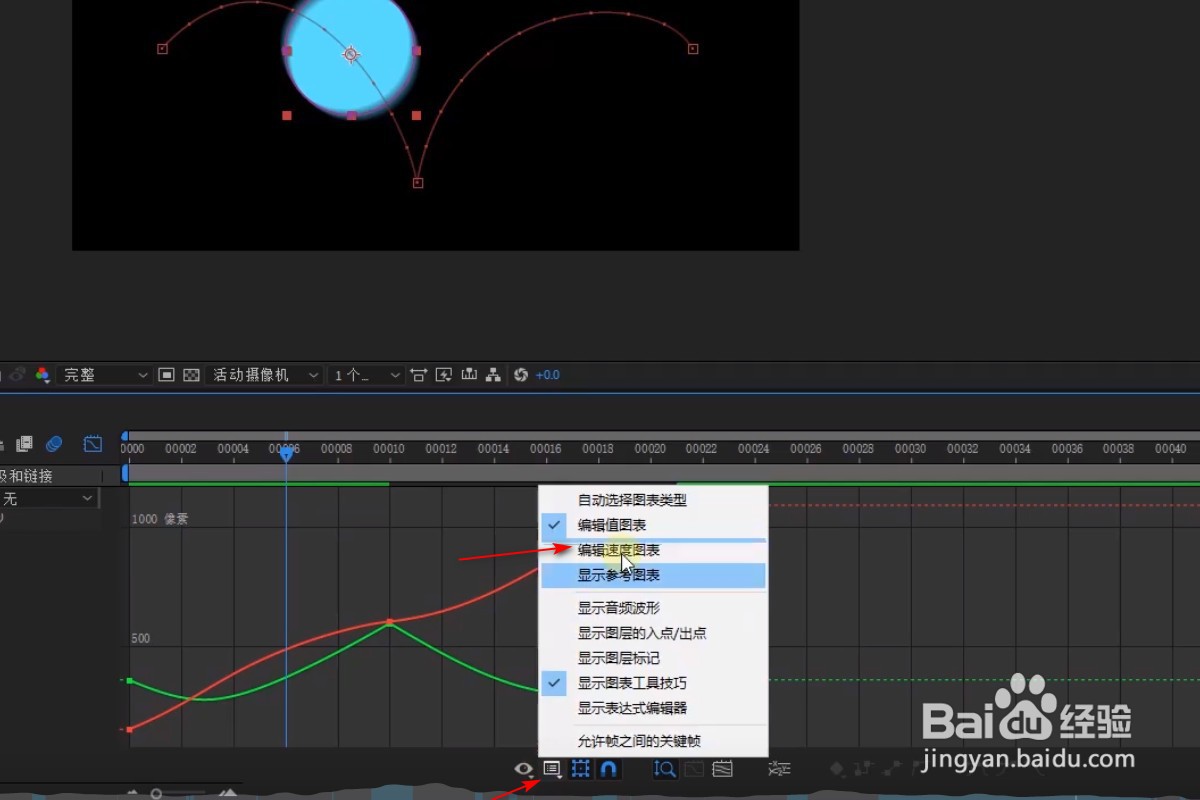Screen dimensions: 1200x800
Task: Open the 无 parent layer dropdown
Action: tap(48, 498)
